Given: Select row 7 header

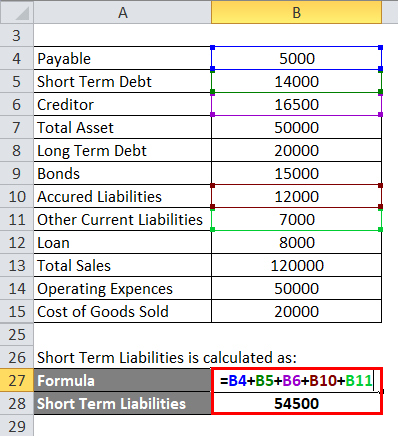Looking at the screenshot, I should pos(17,127).
